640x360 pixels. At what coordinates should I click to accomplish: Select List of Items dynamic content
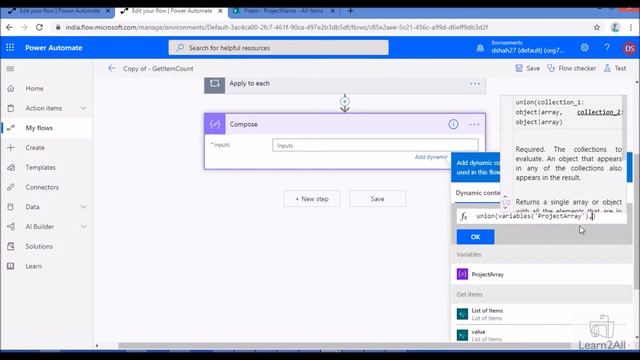pos(543,314)
